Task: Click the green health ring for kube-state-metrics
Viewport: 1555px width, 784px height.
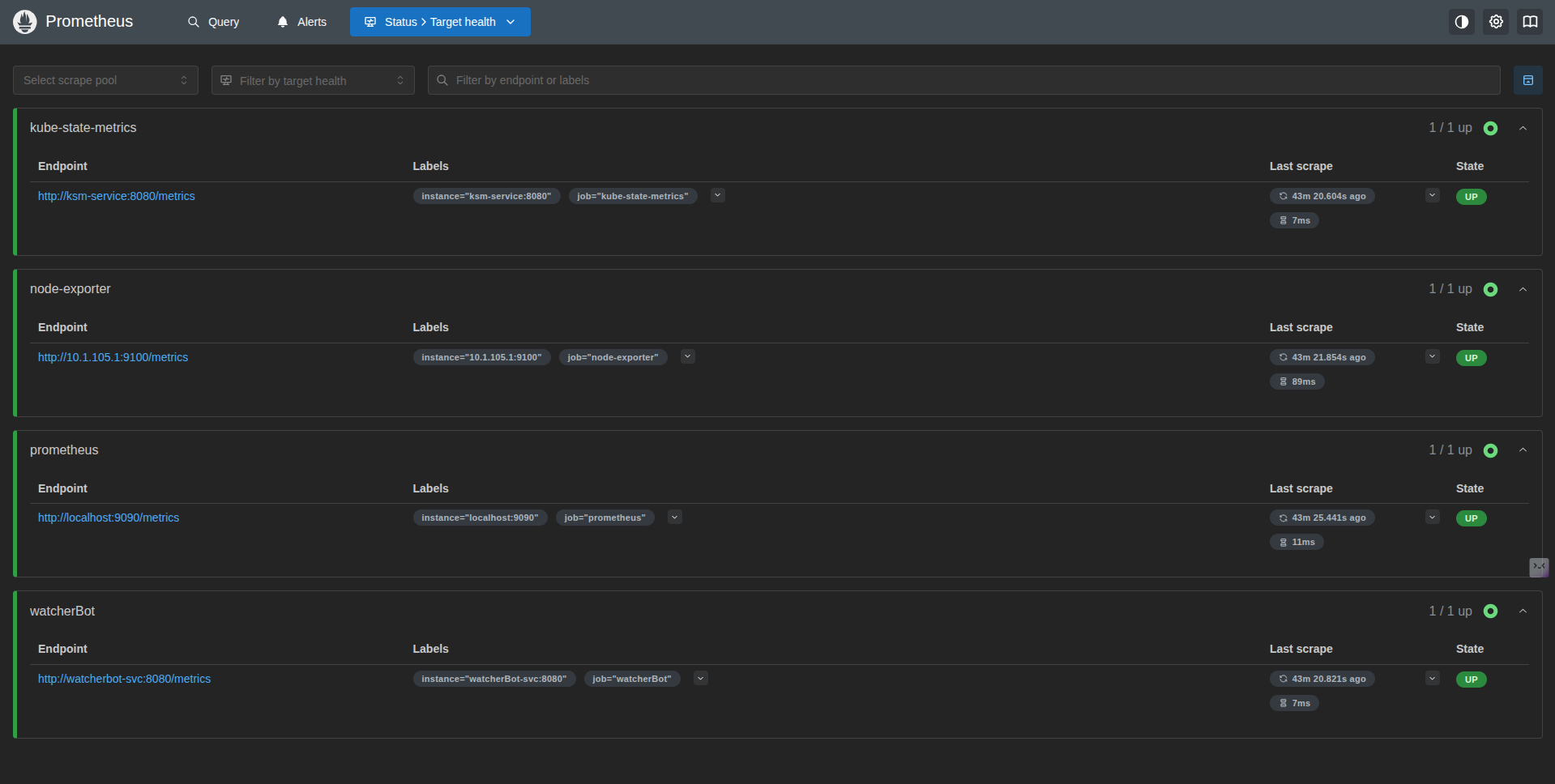Action: [1490, 128]
